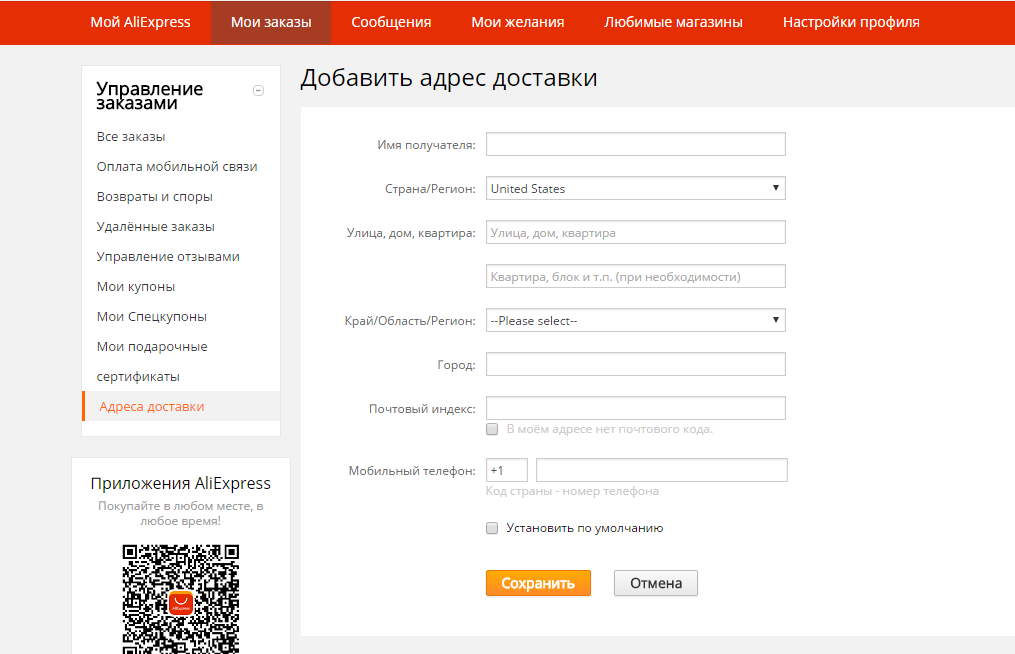Click the Улица, дом, квартира field
Viewport: 1015px width, 654px height.
coord(636,232)
